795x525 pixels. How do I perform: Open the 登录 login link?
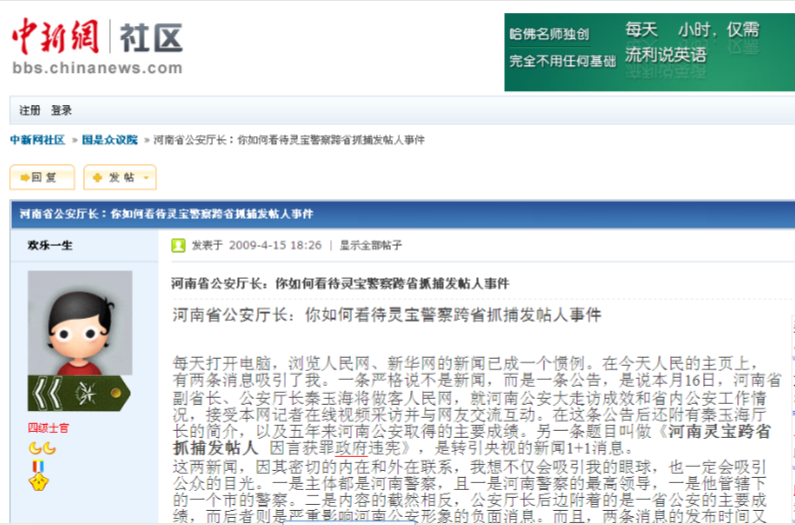click(62, 110)
